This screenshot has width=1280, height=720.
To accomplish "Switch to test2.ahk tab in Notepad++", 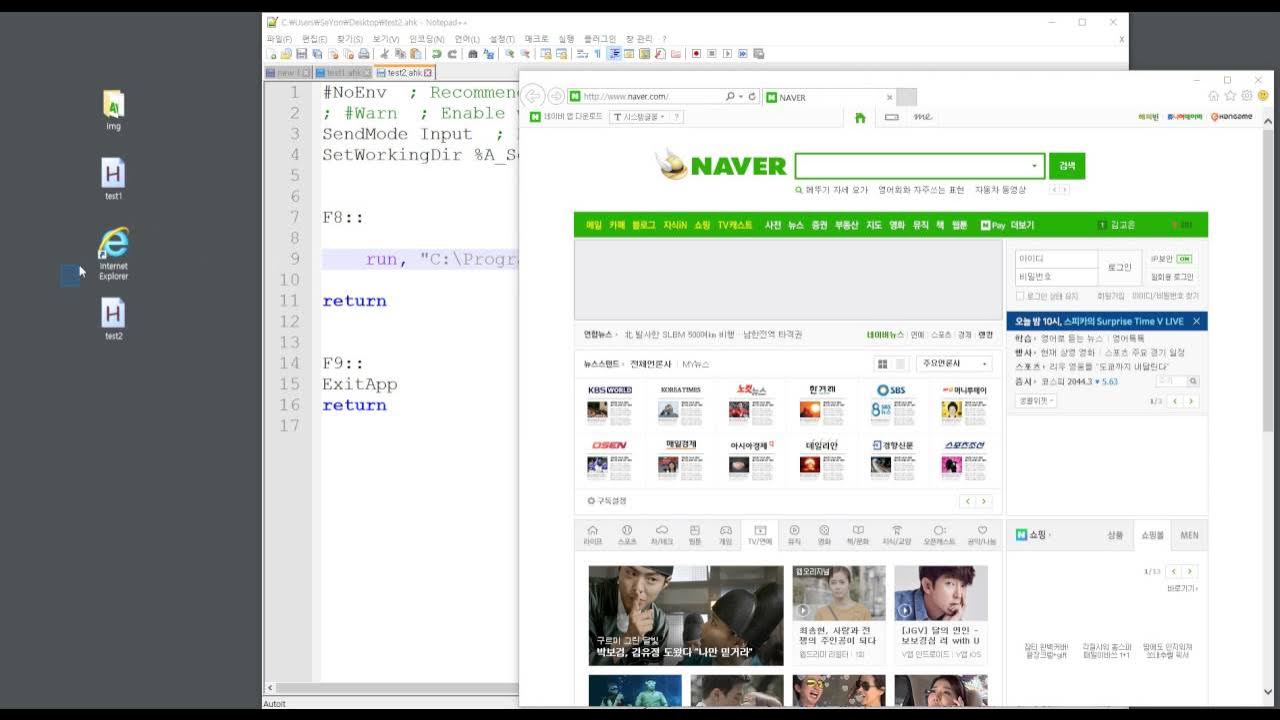I will point(403,73).
